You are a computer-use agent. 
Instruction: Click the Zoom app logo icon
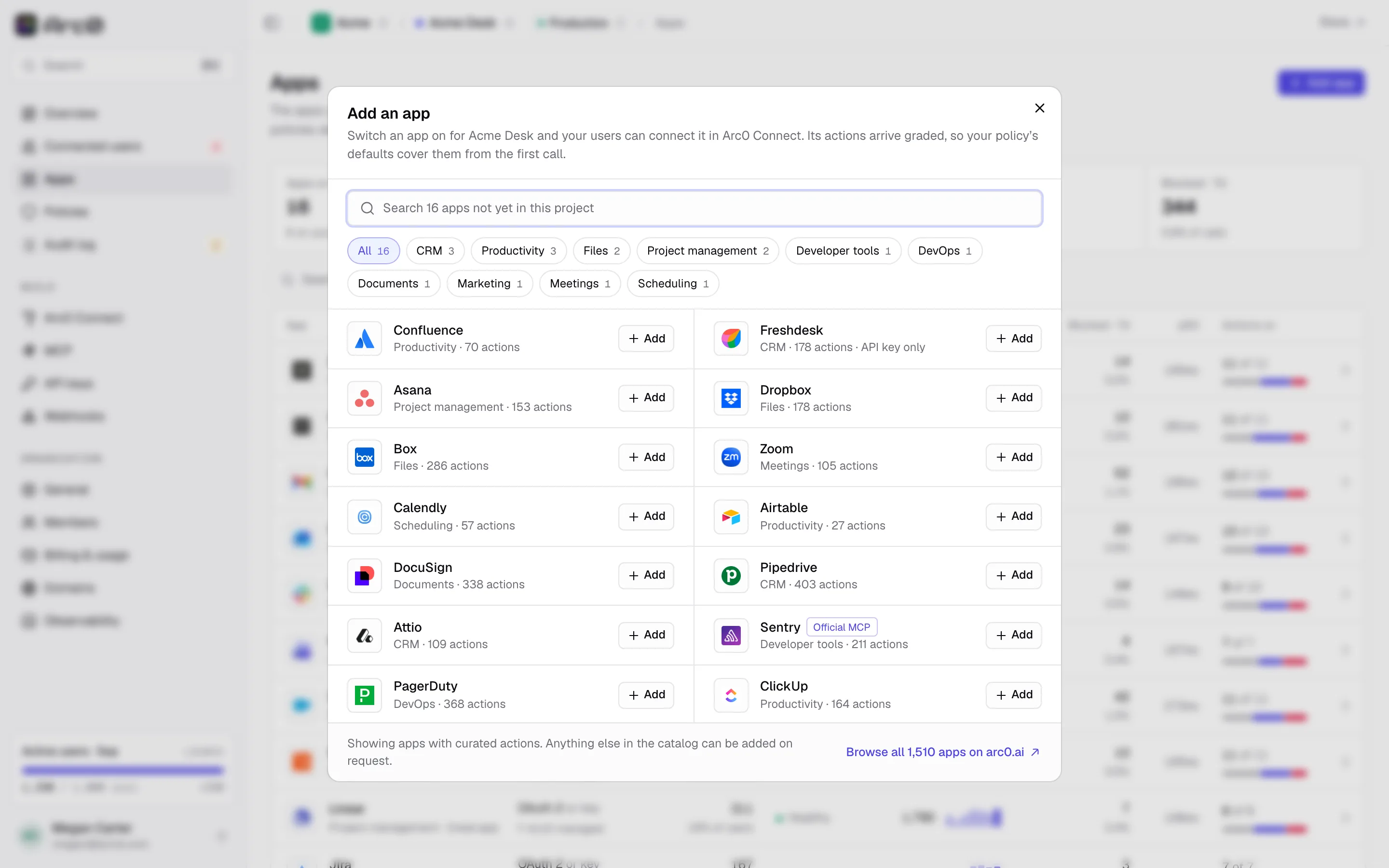tap(731, 457)
